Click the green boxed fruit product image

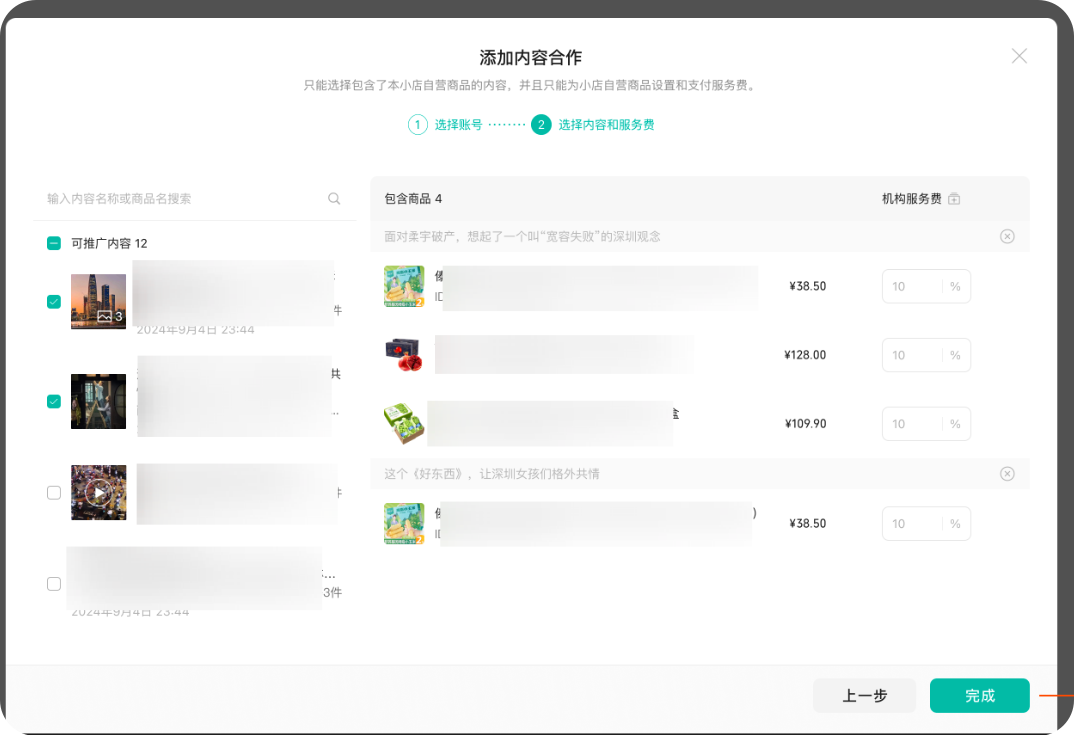tap(404, 424)
